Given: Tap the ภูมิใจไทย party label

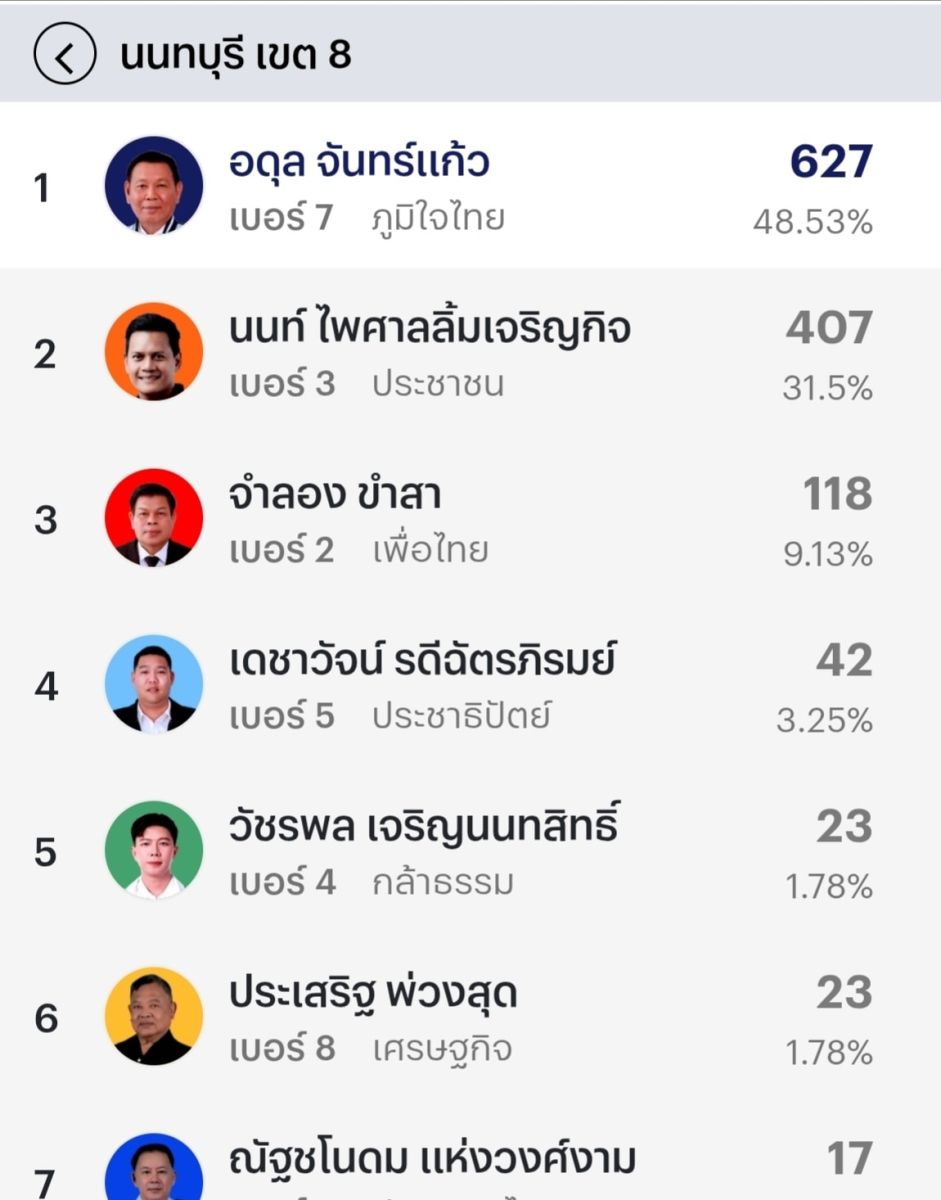Looking at the screenshot, I should click(438, 218).
